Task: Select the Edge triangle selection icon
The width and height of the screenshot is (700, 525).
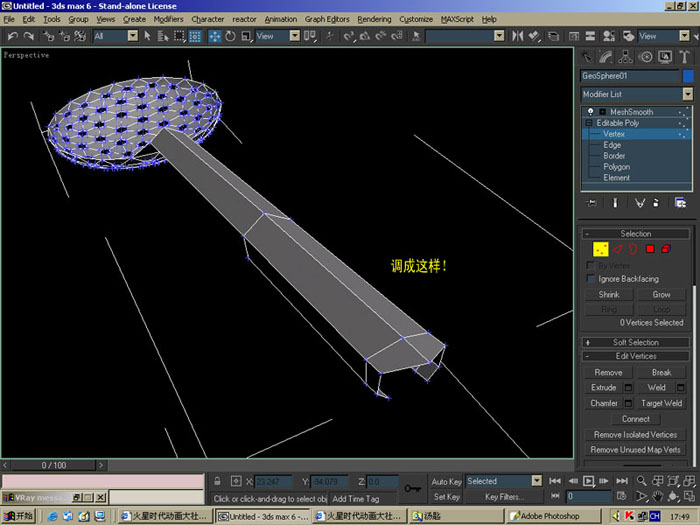Action: click(617, 249)
